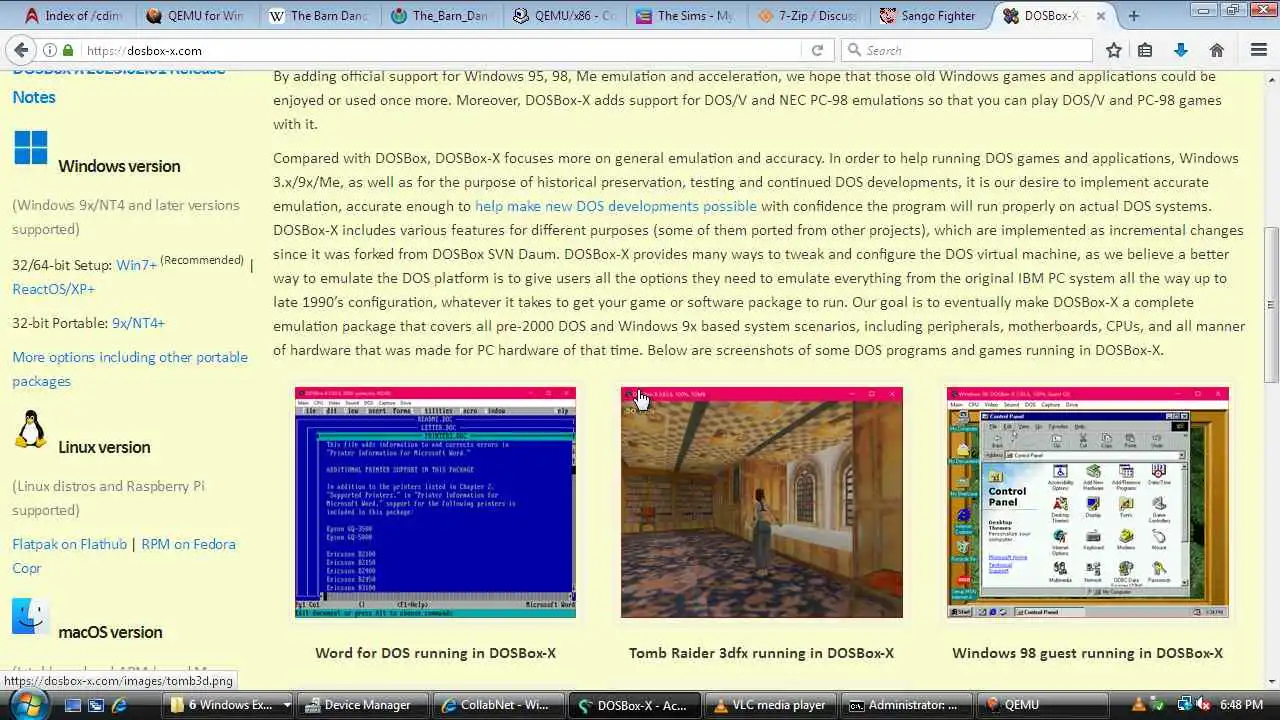This screenshot has height=720, width=1280.
Task: Bookmark this page with the star icon
Action: (1113, 50)
